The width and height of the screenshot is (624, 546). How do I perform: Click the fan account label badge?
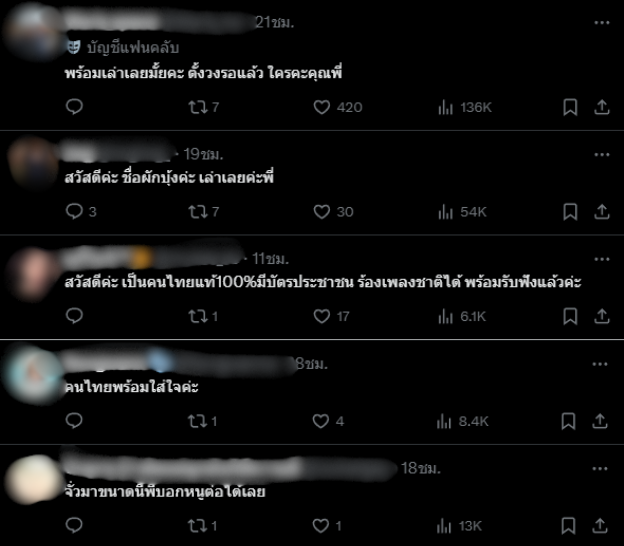point(123,48)
